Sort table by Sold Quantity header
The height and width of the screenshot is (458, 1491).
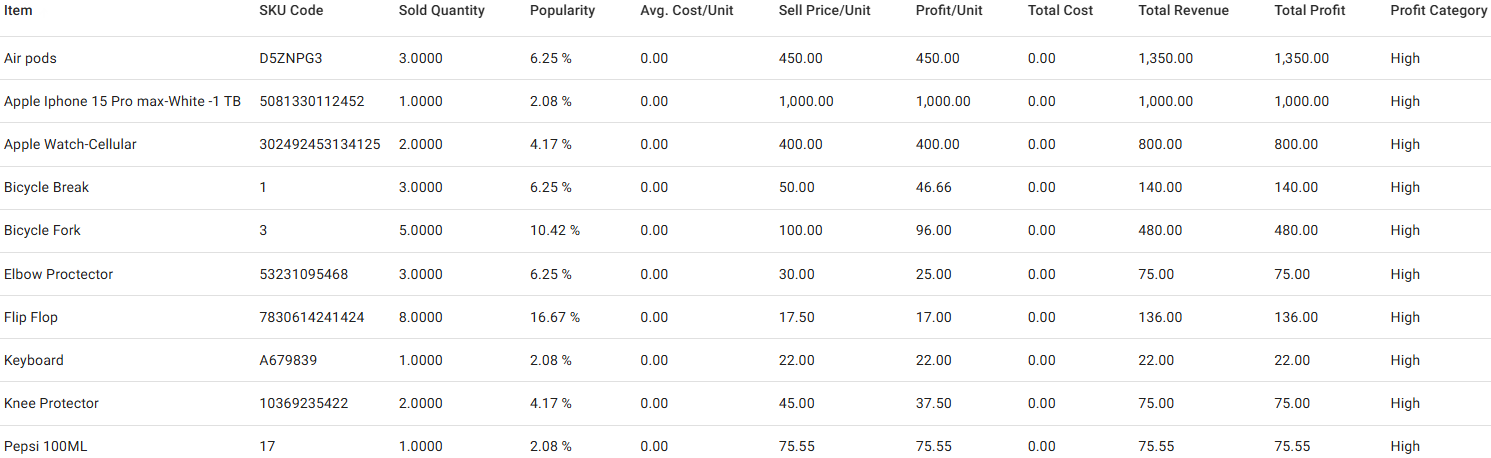(x=441, y=11)
